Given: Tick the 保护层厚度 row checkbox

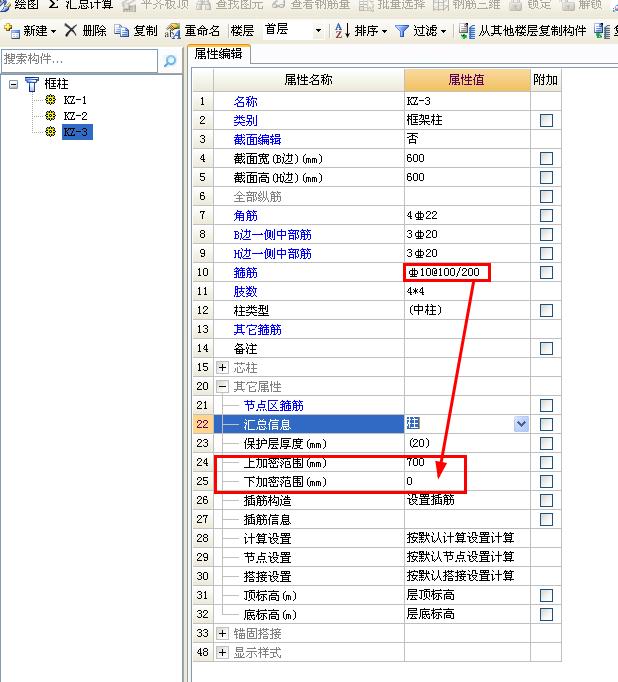Looking at the screenshot, I should (x=546, y=443).
